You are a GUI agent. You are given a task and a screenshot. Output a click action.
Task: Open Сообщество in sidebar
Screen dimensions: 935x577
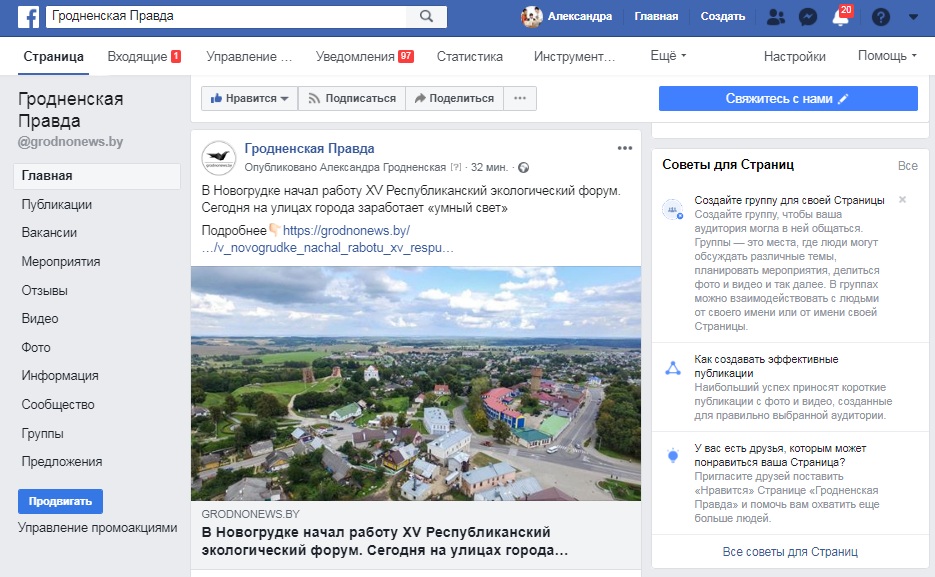[58, 404]
